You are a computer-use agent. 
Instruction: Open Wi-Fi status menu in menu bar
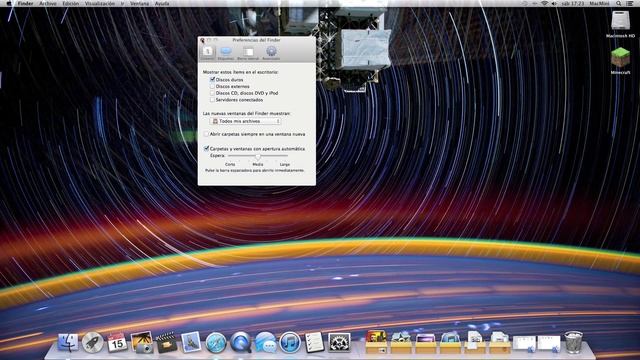544,3
